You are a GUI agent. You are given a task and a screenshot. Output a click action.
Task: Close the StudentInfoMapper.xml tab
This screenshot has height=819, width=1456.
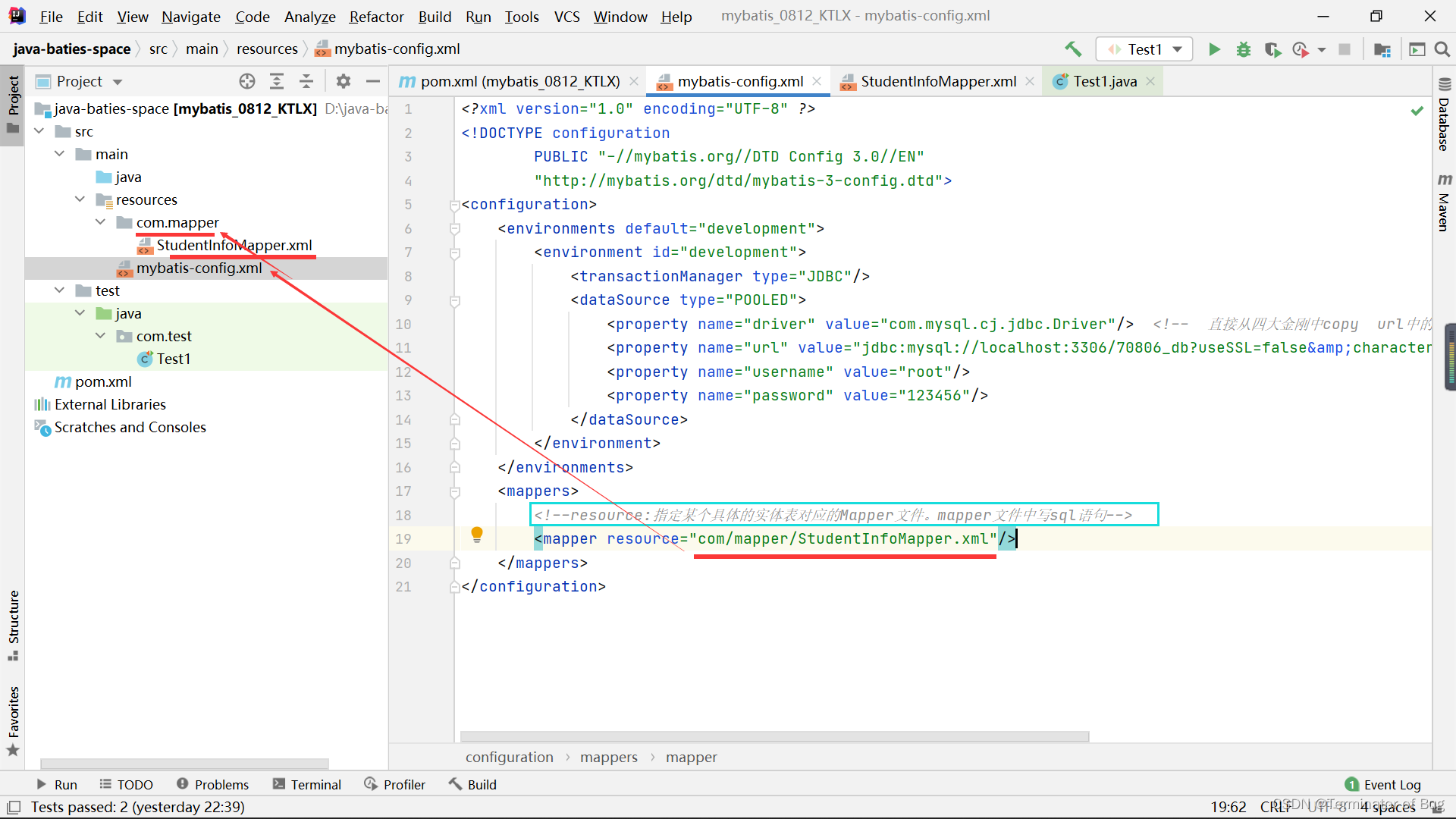point(1030,81)
